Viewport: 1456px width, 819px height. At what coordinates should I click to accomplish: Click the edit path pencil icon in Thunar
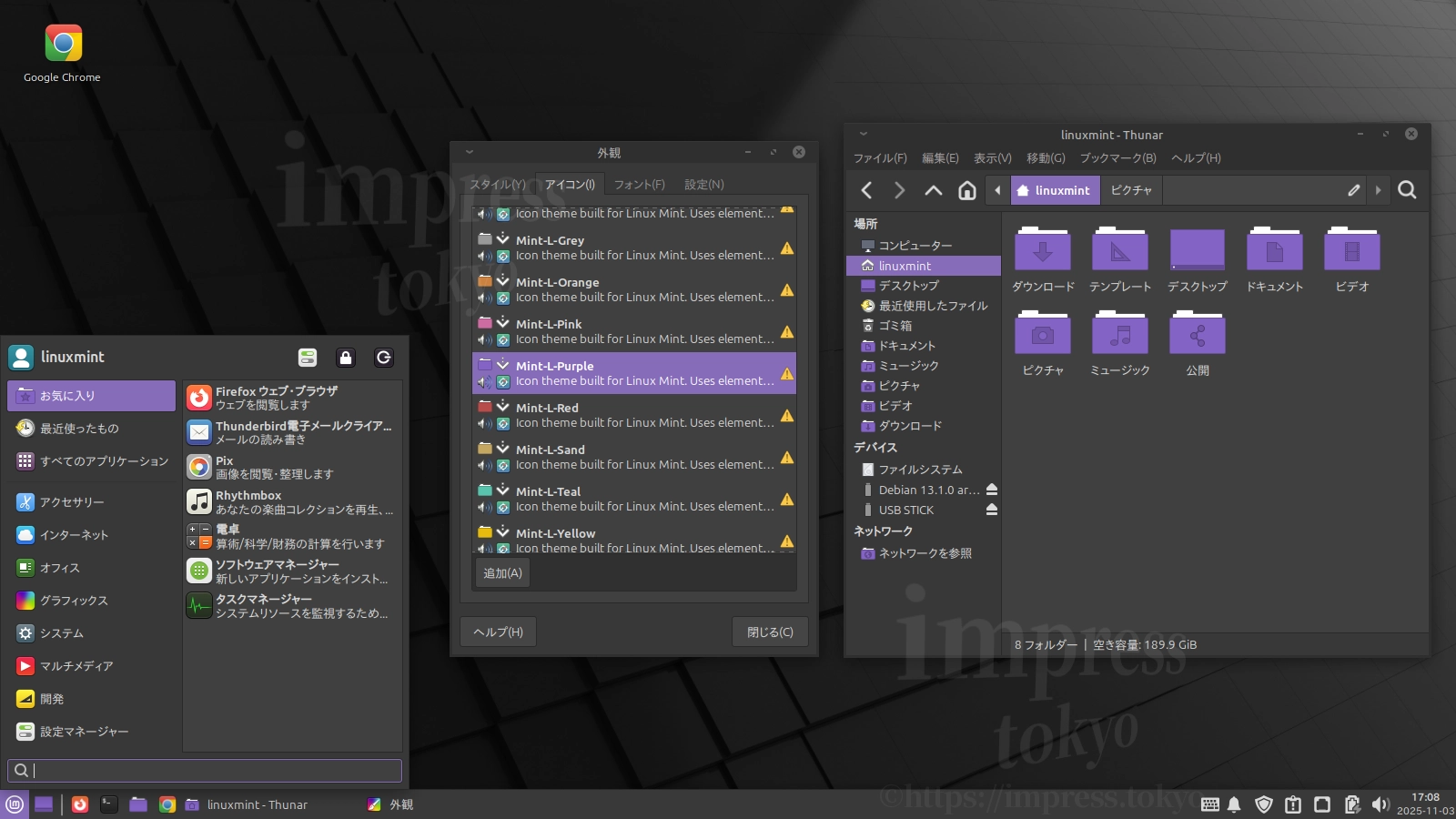[x=1353, y=190]
